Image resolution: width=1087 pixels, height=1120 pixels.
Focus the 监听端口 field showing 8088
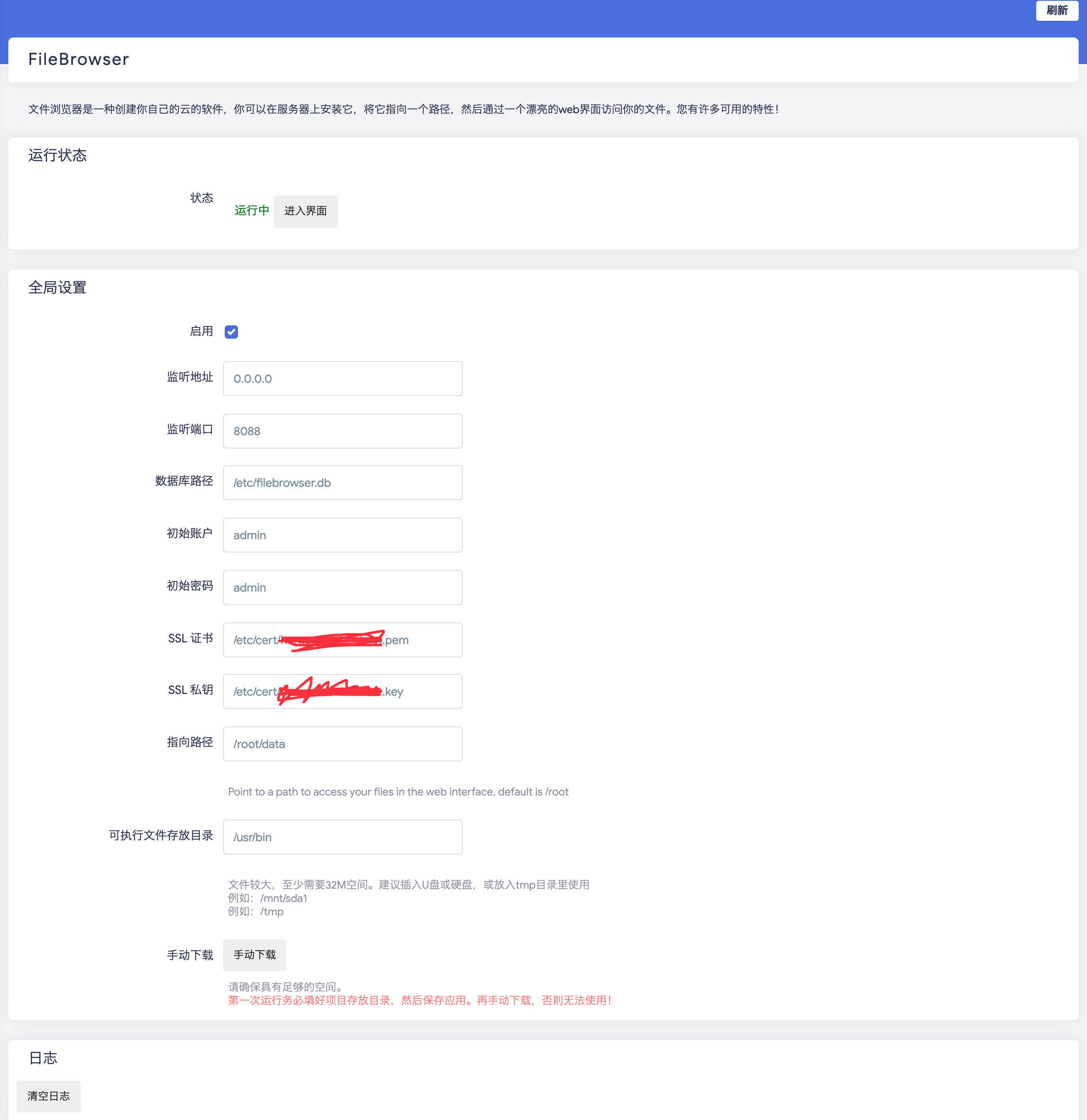click(342, 431)
